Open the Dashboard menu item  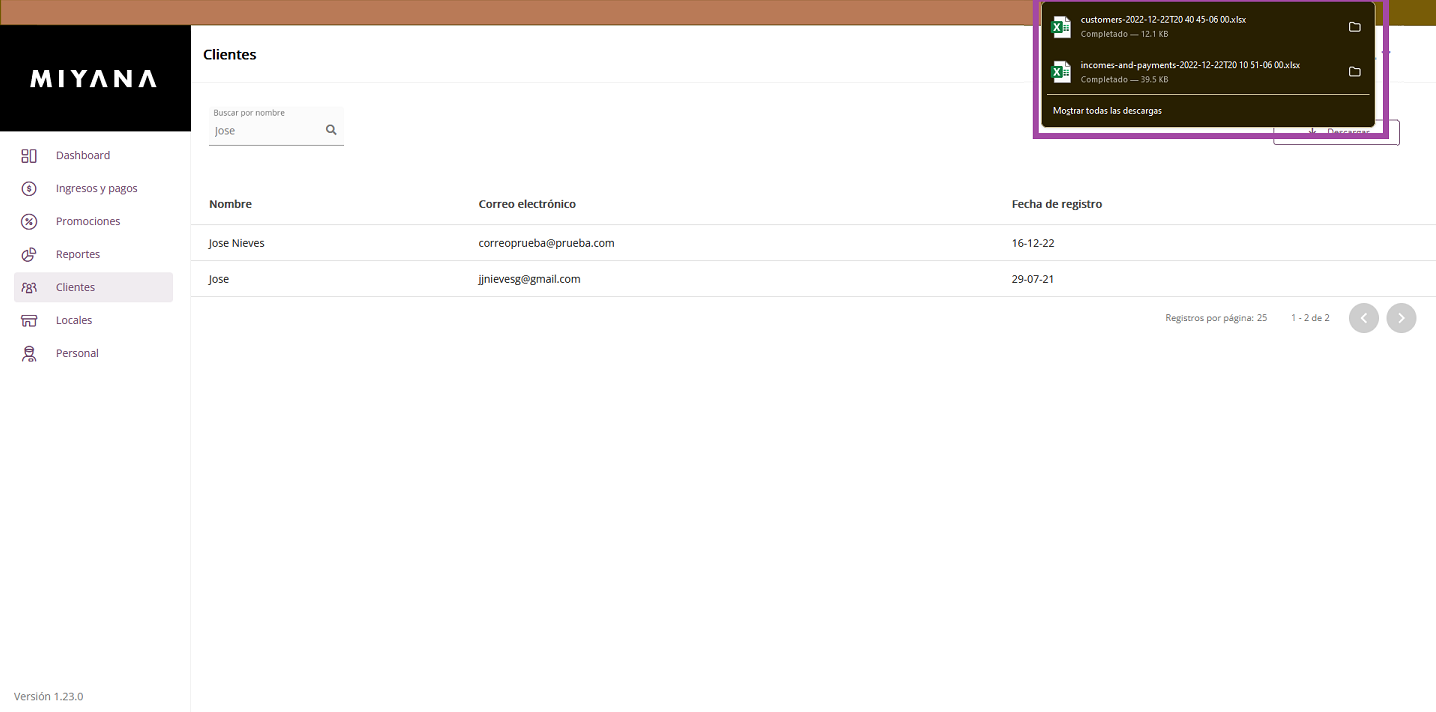point(94,155)
